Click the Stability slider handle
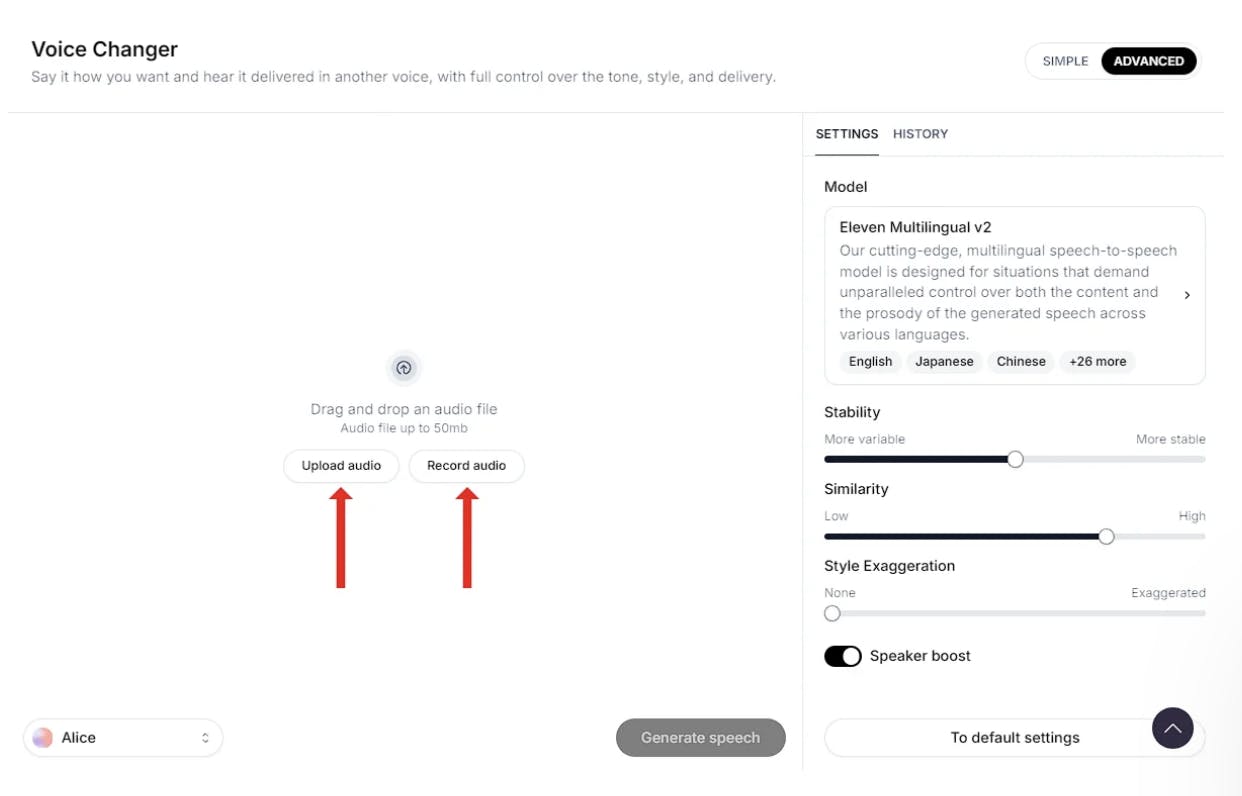Viewport: 1242px width, 796px height. [1015, 459]
